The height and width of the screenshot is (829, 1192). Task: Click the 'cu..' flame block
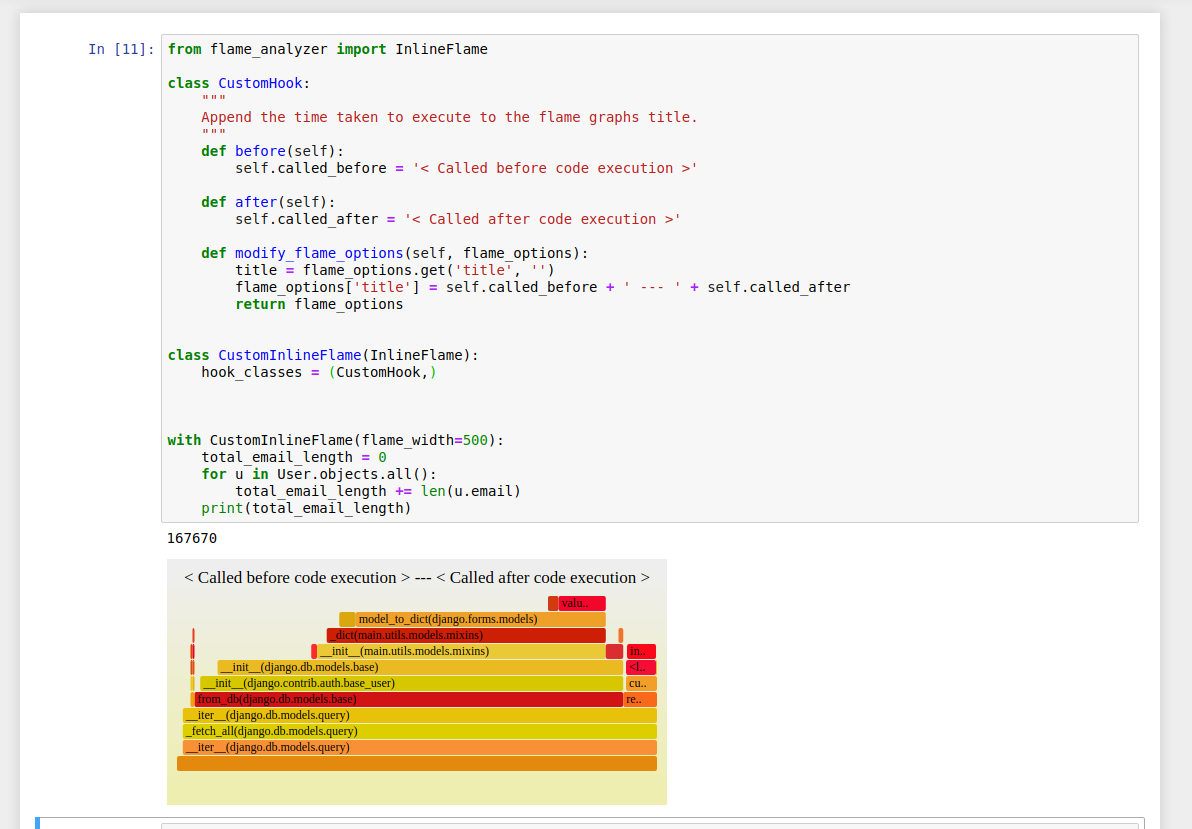(x=640, y=683)
